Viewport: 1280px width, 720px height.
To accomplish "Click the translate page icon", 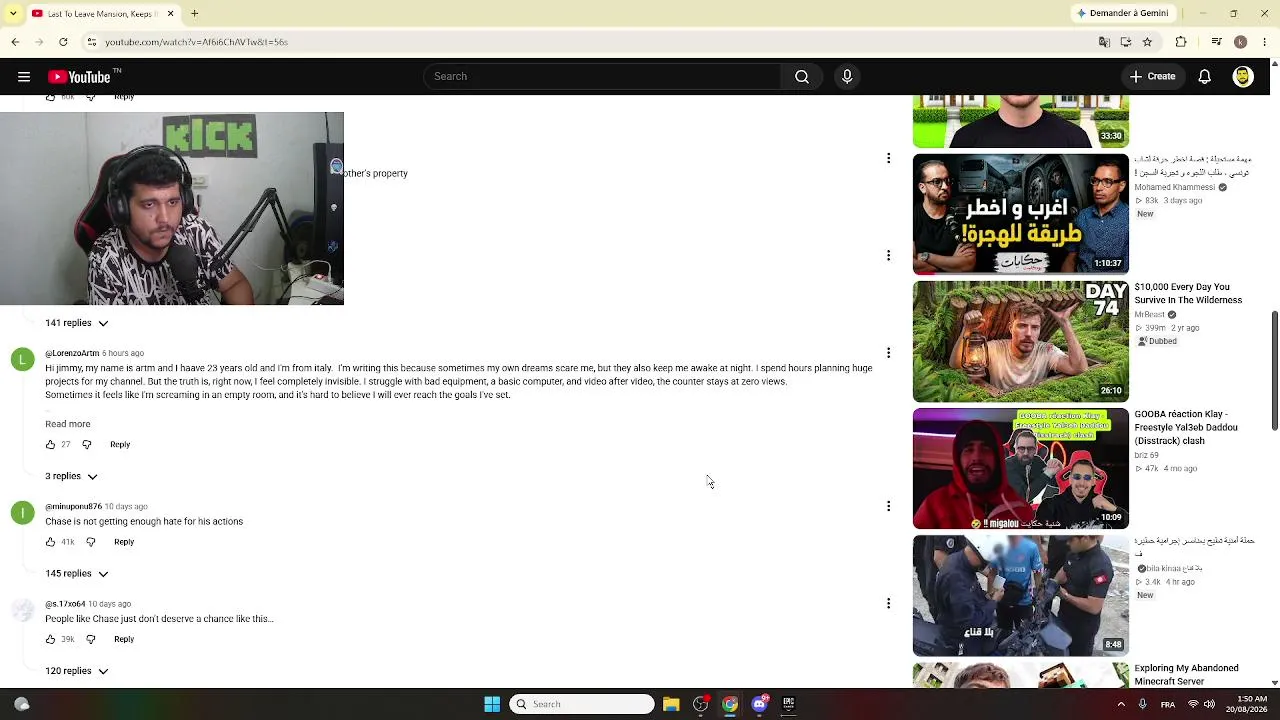I will tap(1104, 42).
